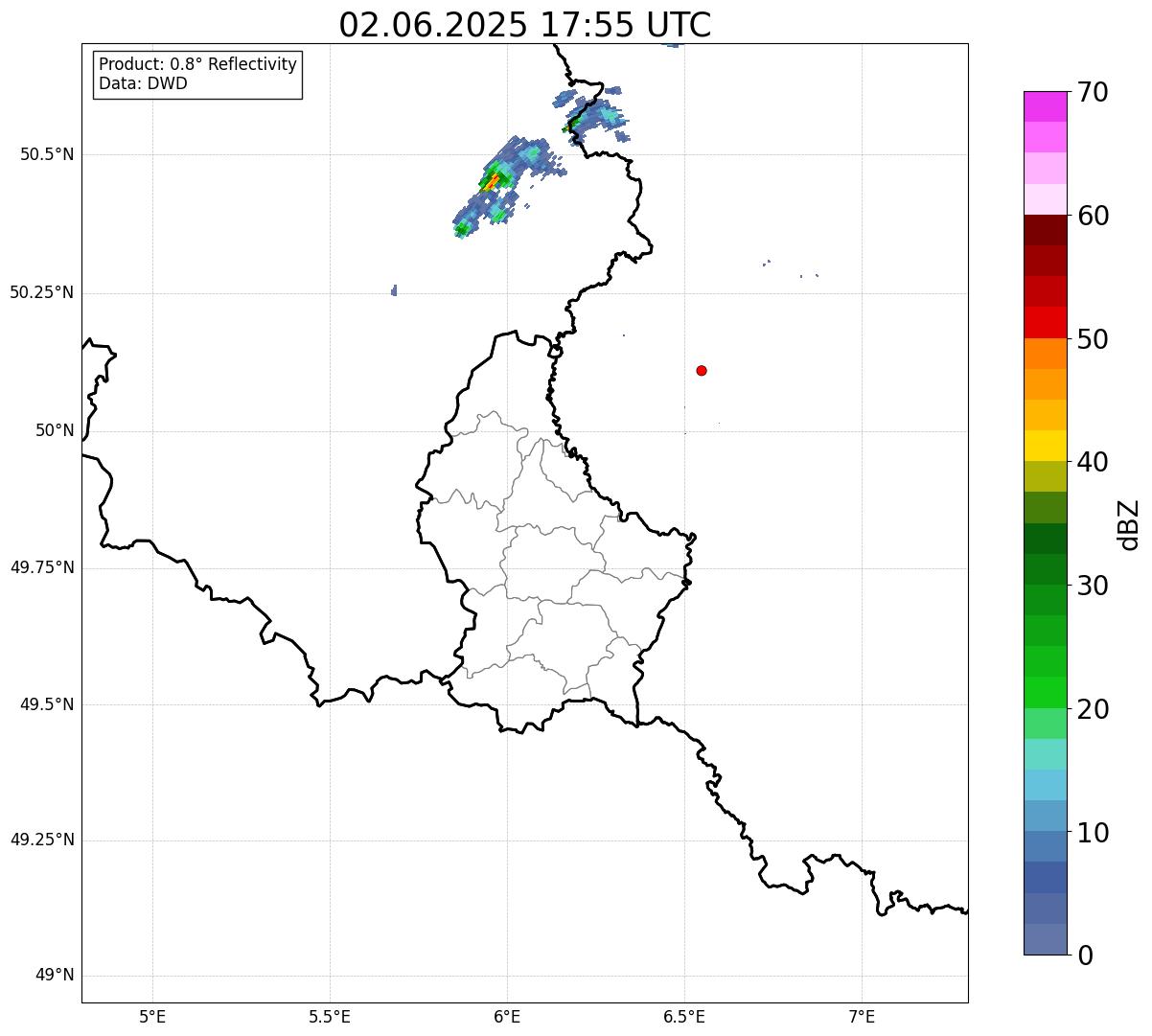Click the dBZ colorbar axis label

(1129, 524)
